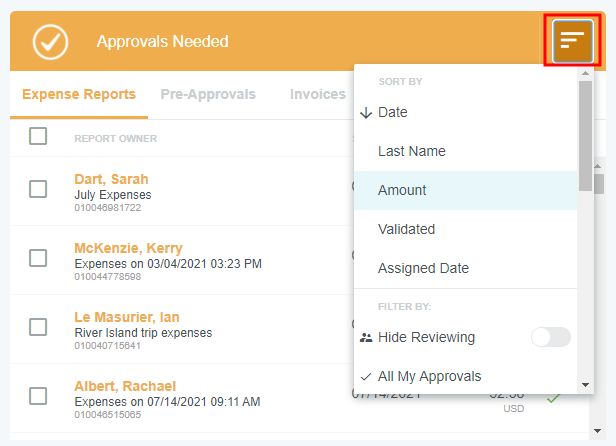Select Rachael Albert's expense report checkbox
This screenshot has height=446, width=616.
point(38,395)
